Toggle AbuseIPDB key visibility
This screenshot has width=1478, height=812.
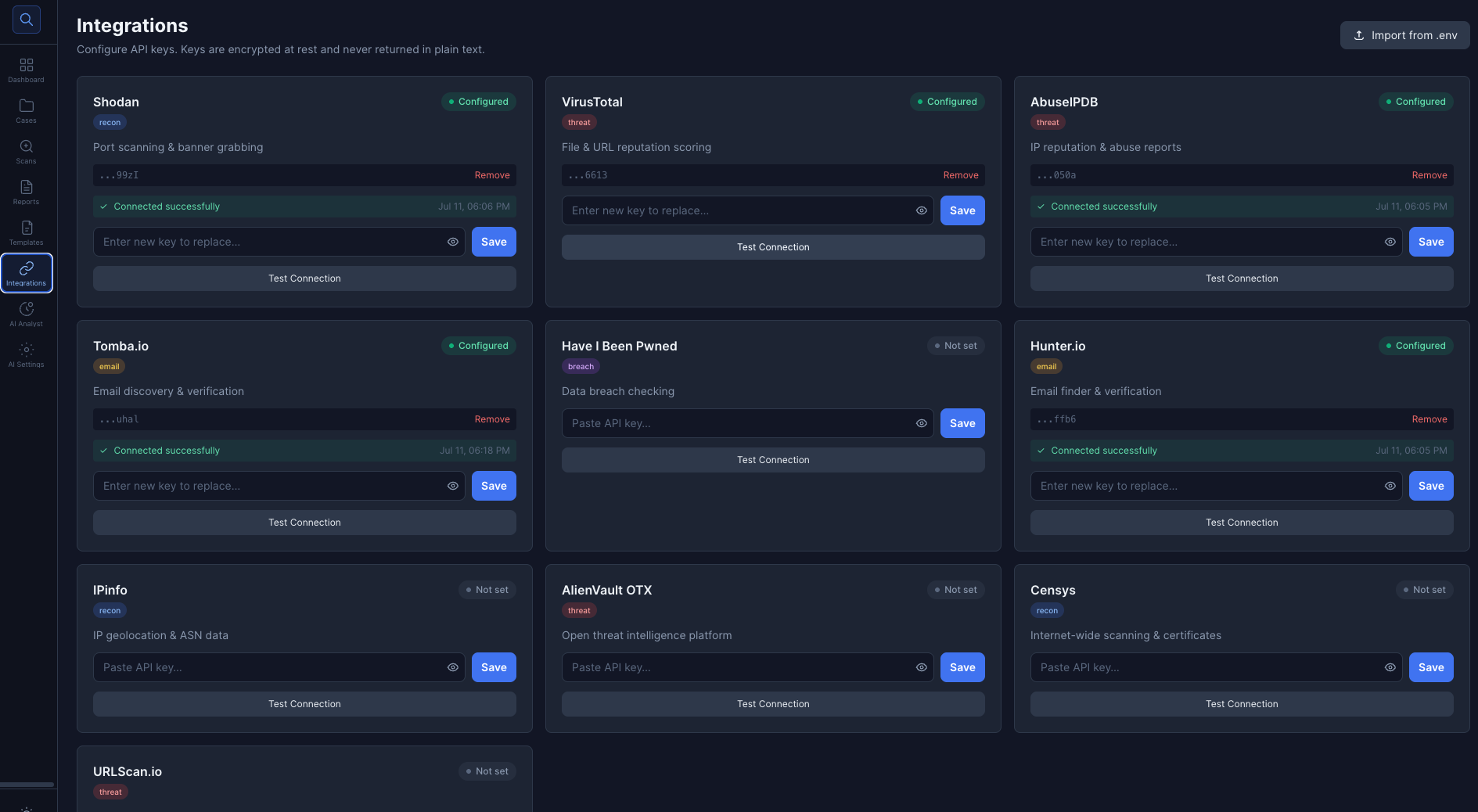point(1390,242)
